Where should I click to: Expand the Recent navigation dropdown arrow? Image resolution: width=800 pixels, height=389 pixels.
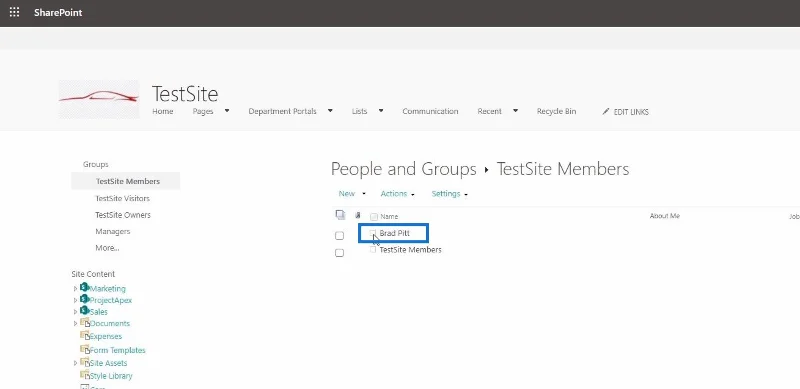pyautogui.click(x=515, y=111)
